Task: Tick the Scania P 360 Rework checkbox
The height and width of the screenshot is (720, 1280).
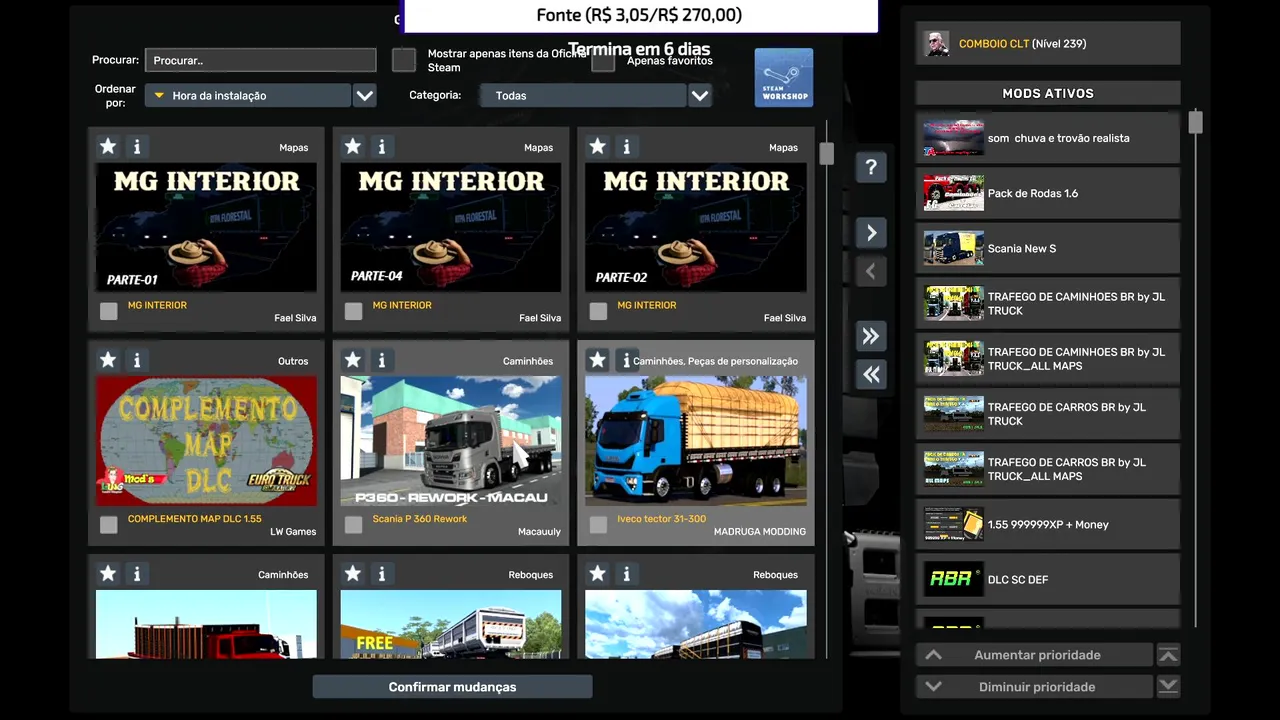Action: 354,525
